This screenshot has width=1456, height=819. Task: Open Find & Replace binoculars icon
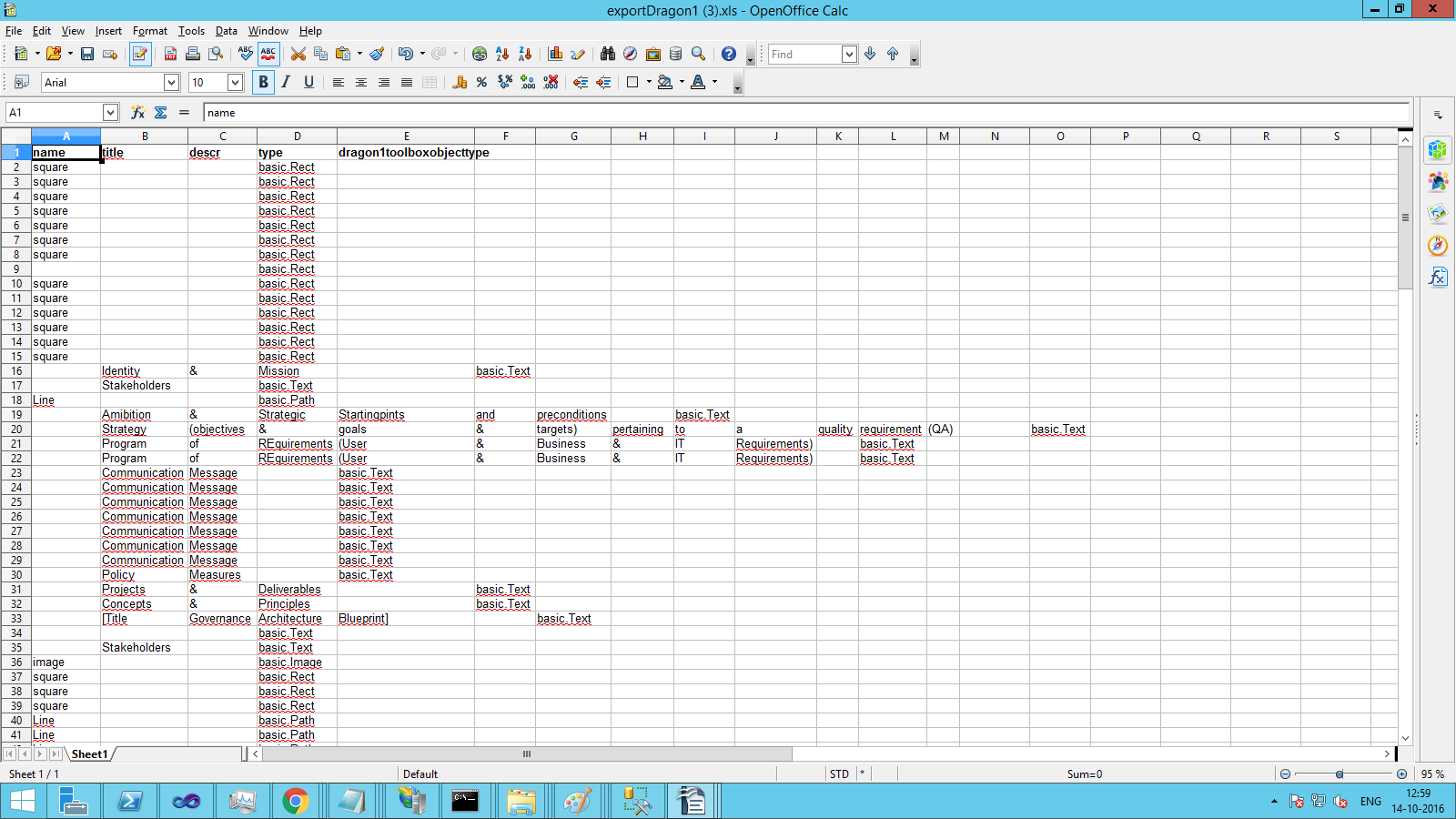(x=608, y=55)
